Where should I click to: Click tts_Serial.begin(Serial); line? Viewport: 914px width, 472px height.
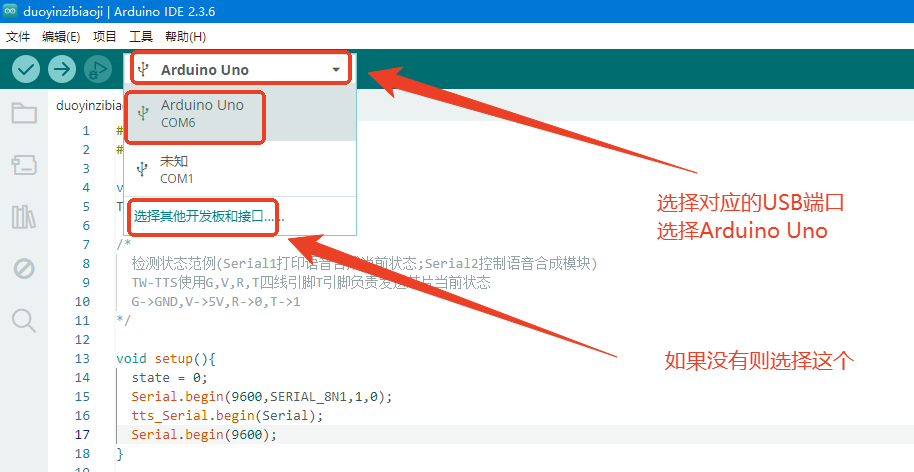point(227,415)
